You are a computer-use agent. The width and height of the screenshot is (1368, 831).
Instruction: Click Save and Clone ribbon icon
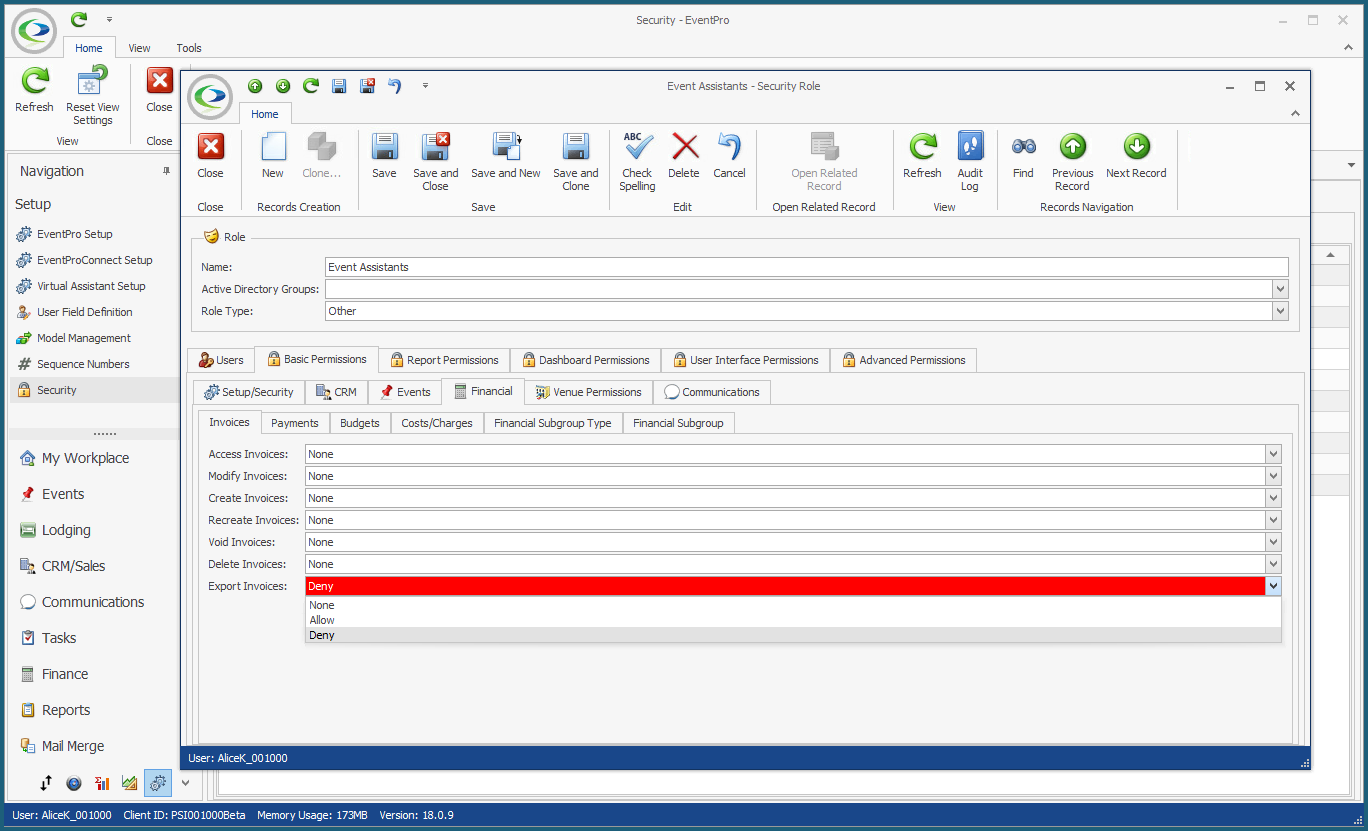coord(575,147)
